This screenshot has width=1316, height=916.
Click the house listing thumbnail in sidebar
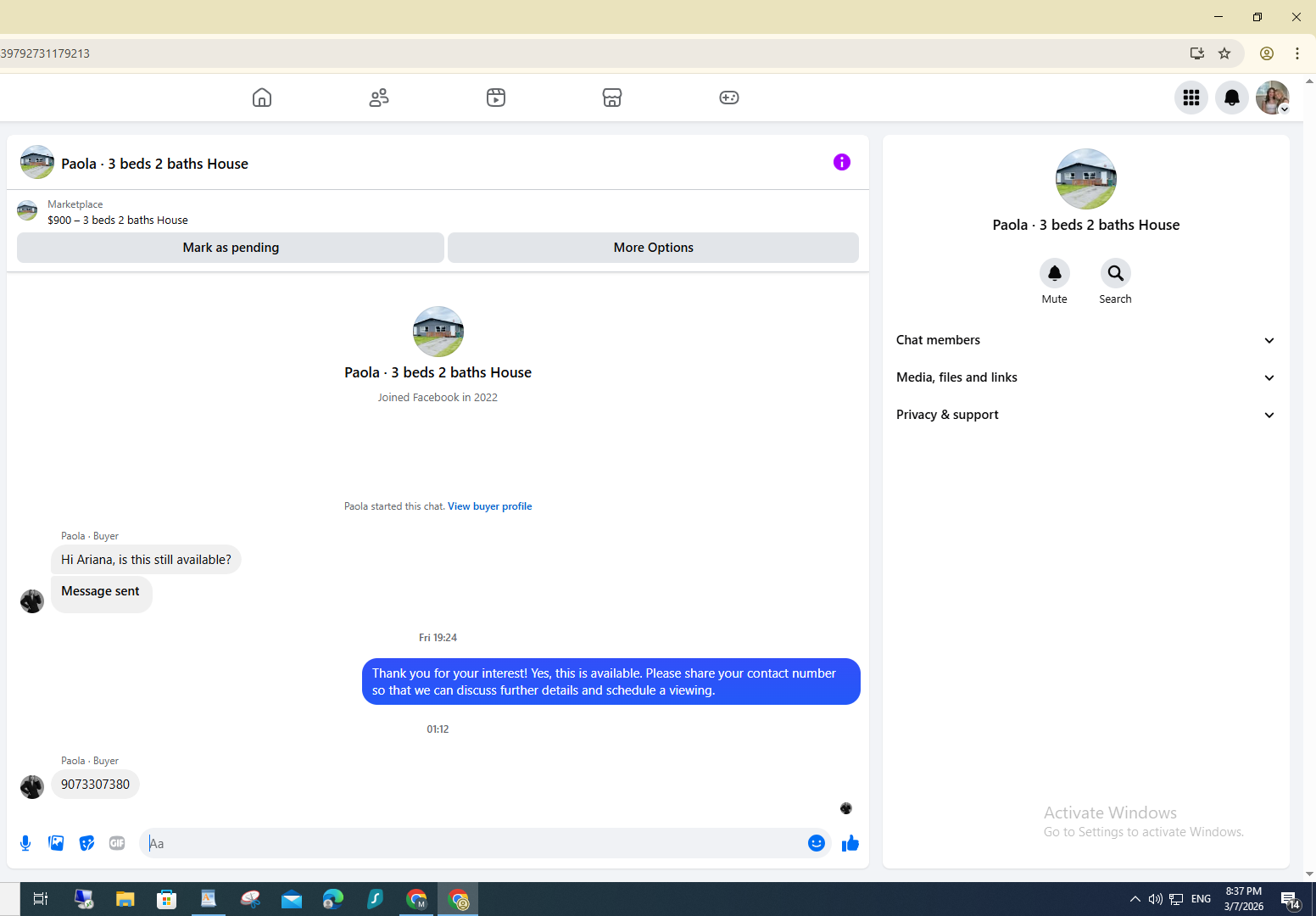(x=1086, y=179)
